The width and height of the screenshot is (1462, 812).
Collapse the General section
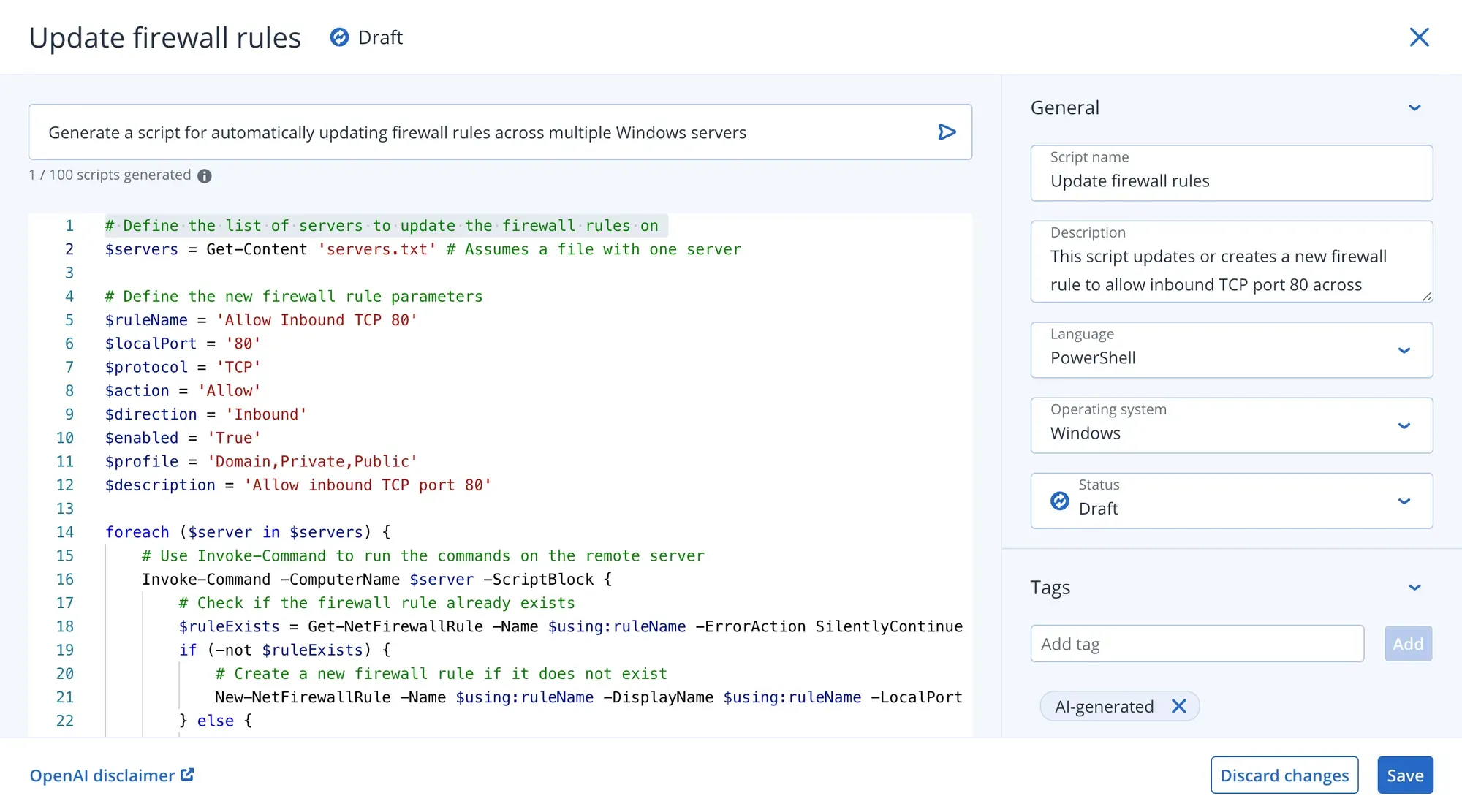click(x=1414, y=108)
